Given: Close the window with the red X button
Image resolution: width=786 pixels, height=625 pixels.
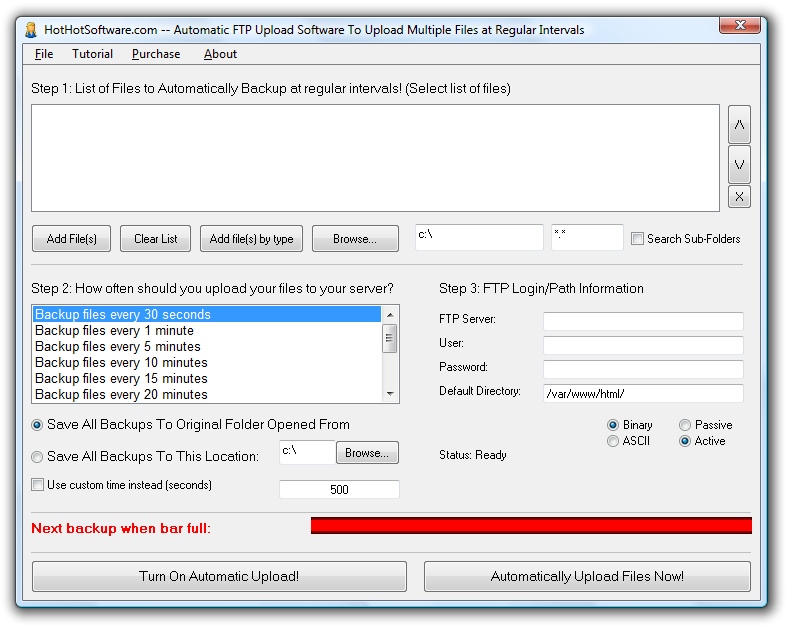Looking at the screenshot, I should tap(739, 25).
